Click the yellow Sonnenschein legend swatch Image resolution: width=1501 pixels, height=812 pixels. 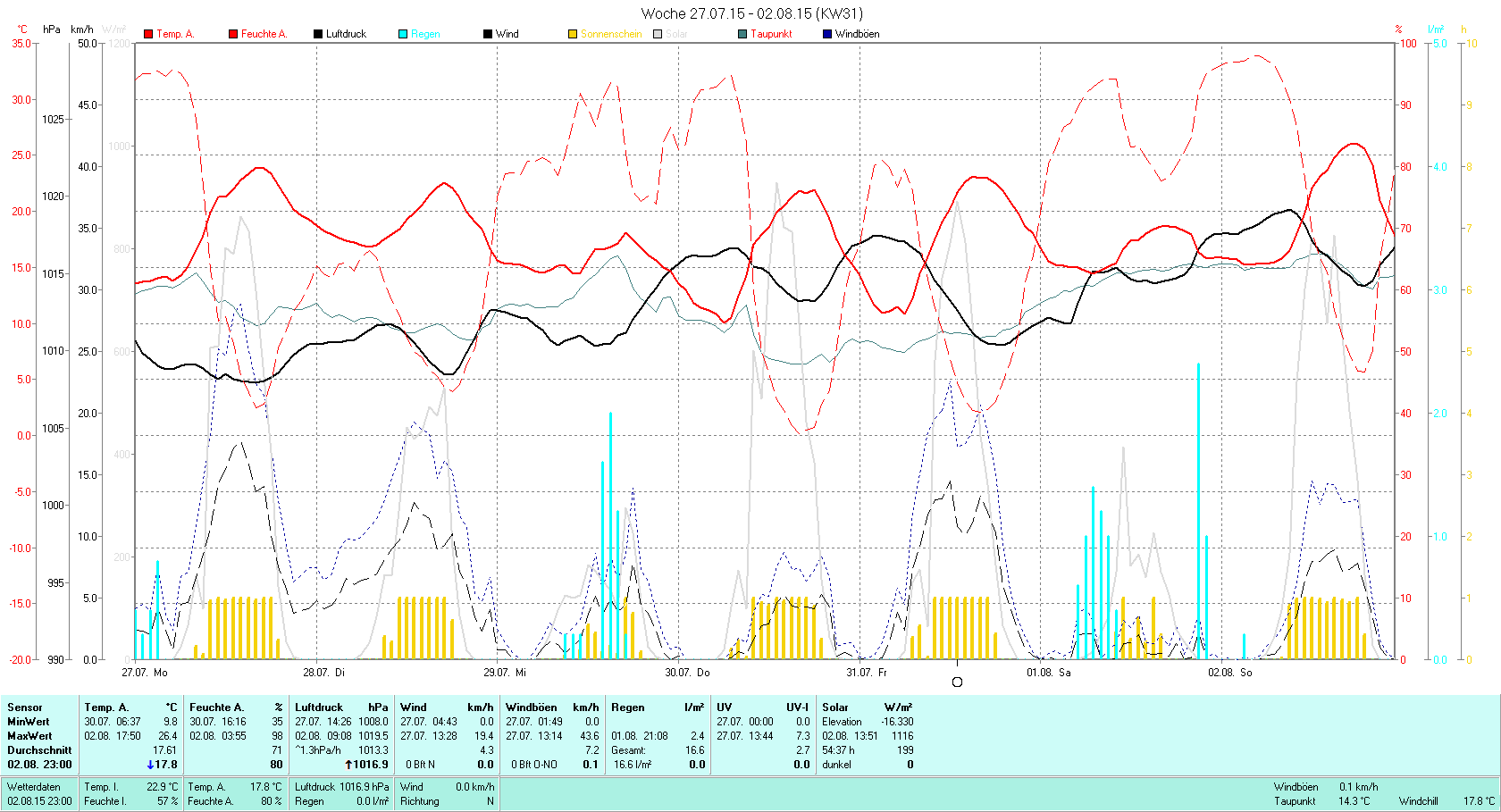573,34
